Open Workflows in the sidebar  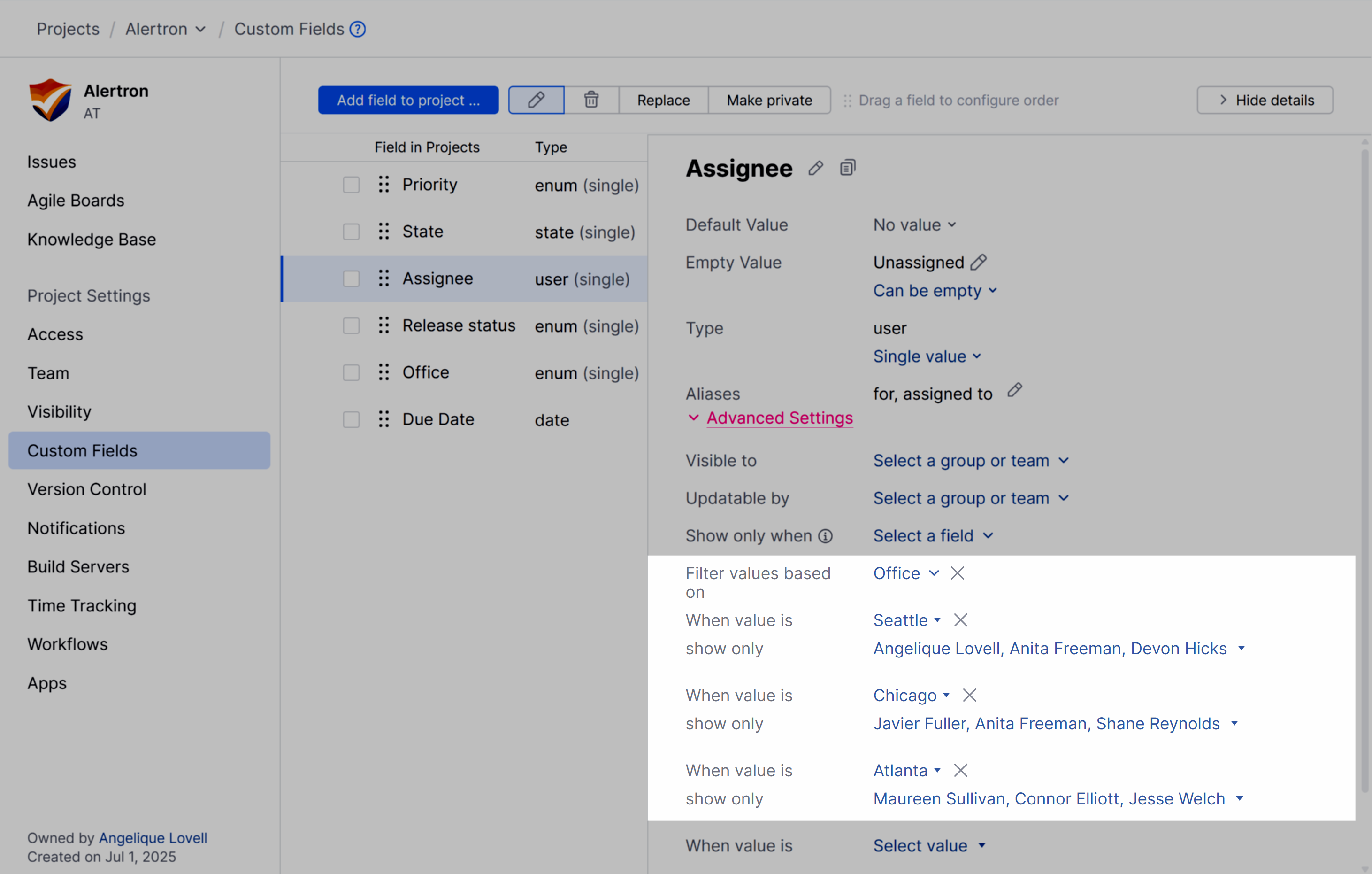tap(67, 644)
